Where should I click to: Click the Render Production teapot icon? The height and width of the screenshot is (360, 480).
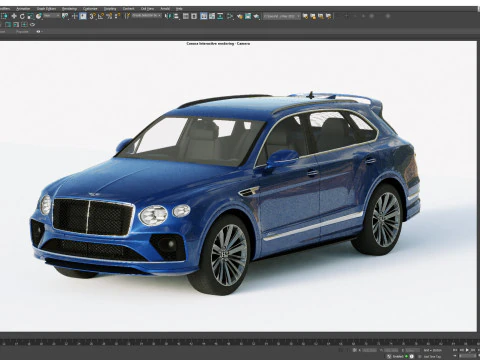tap(256, 16)
